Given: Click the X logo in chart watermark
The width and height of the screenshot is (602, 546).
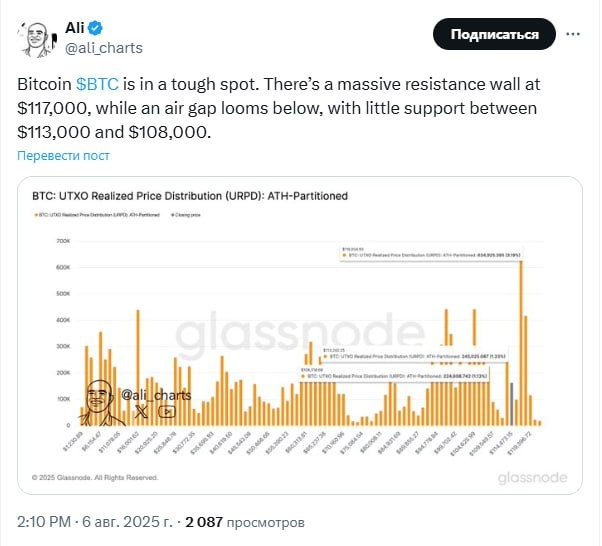Looking at the screenshot, I should point(141,410).
